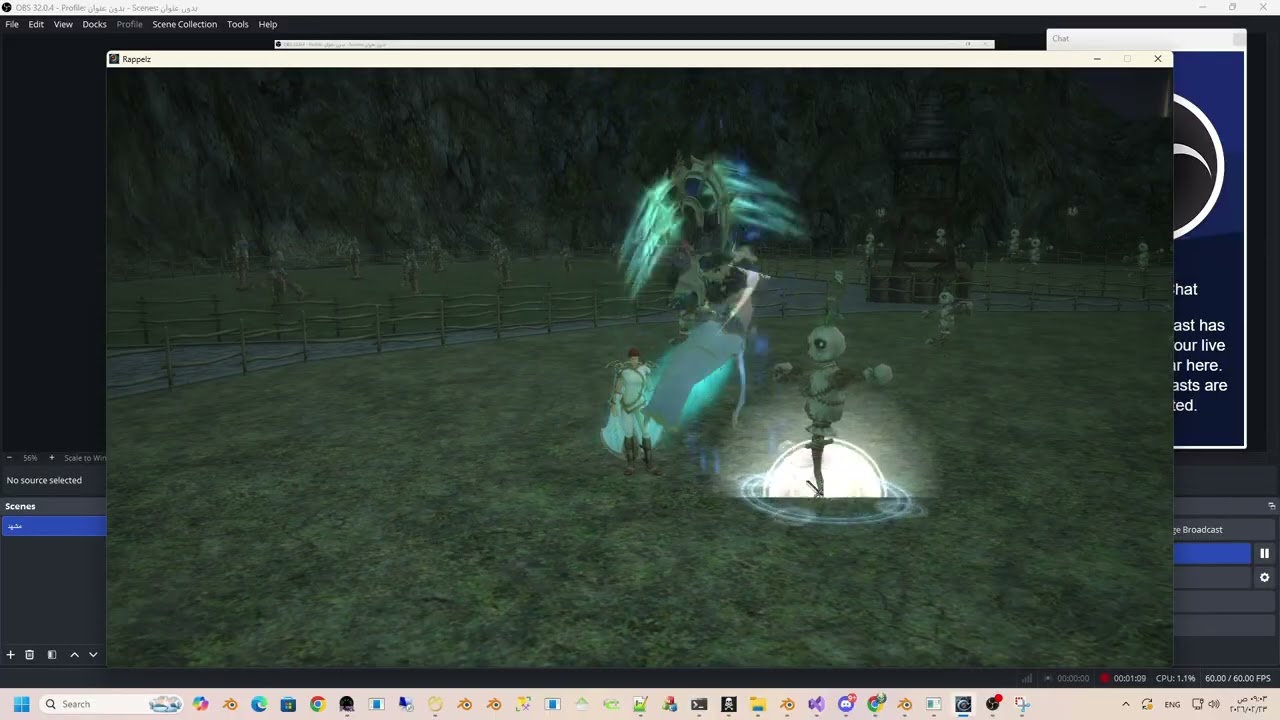Click the 60.00 / 60.00 FPS readout
Image resolution: width=1280 pixels, height=720 pixels.
pyautogui.click(x=1238, y=678)
